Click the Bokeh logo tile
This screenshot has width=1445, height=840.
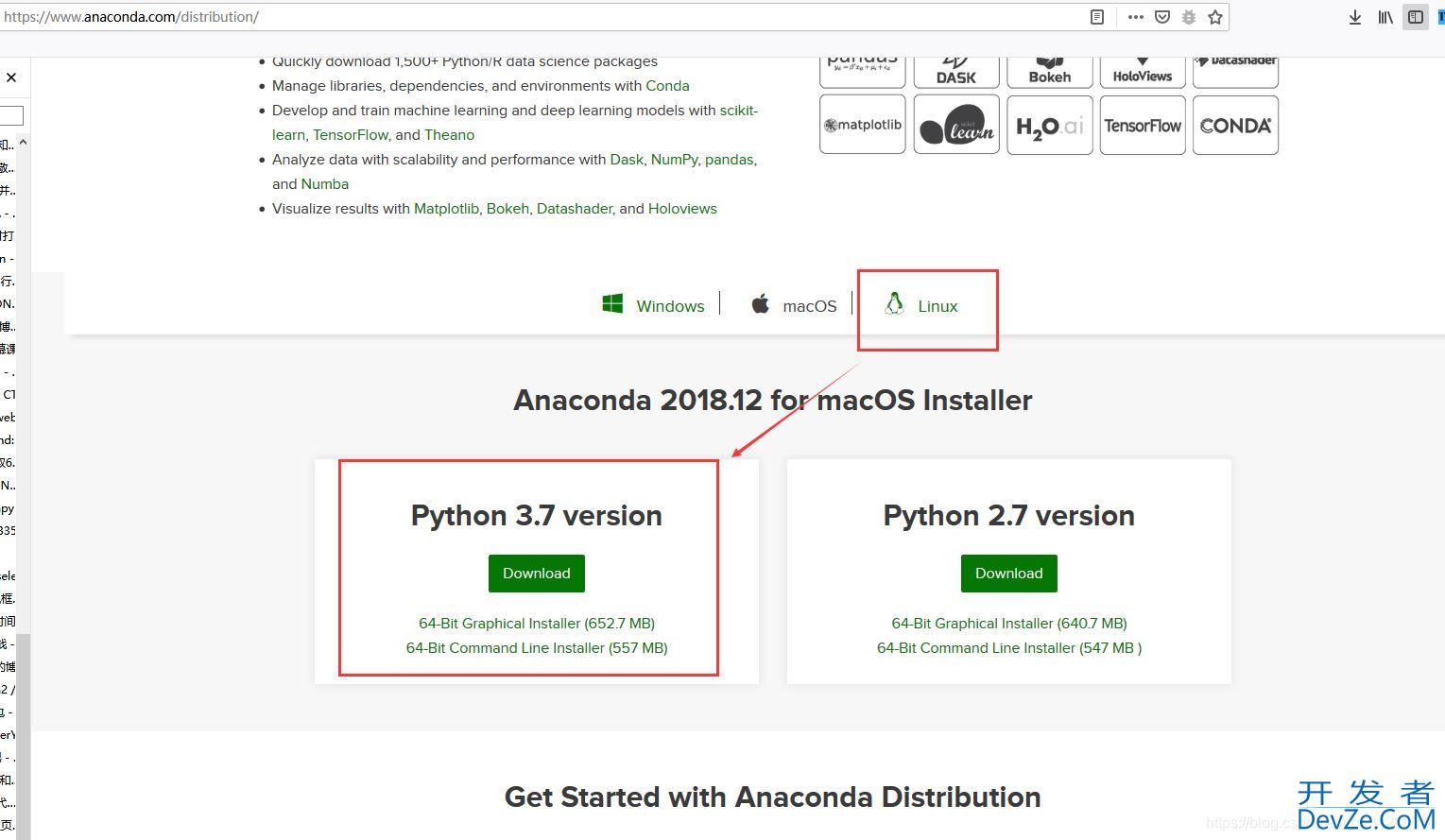pos(1050,72)
